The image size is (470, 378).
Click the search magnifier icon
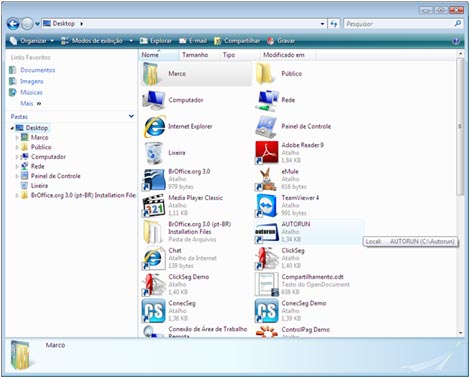[458, 24]
